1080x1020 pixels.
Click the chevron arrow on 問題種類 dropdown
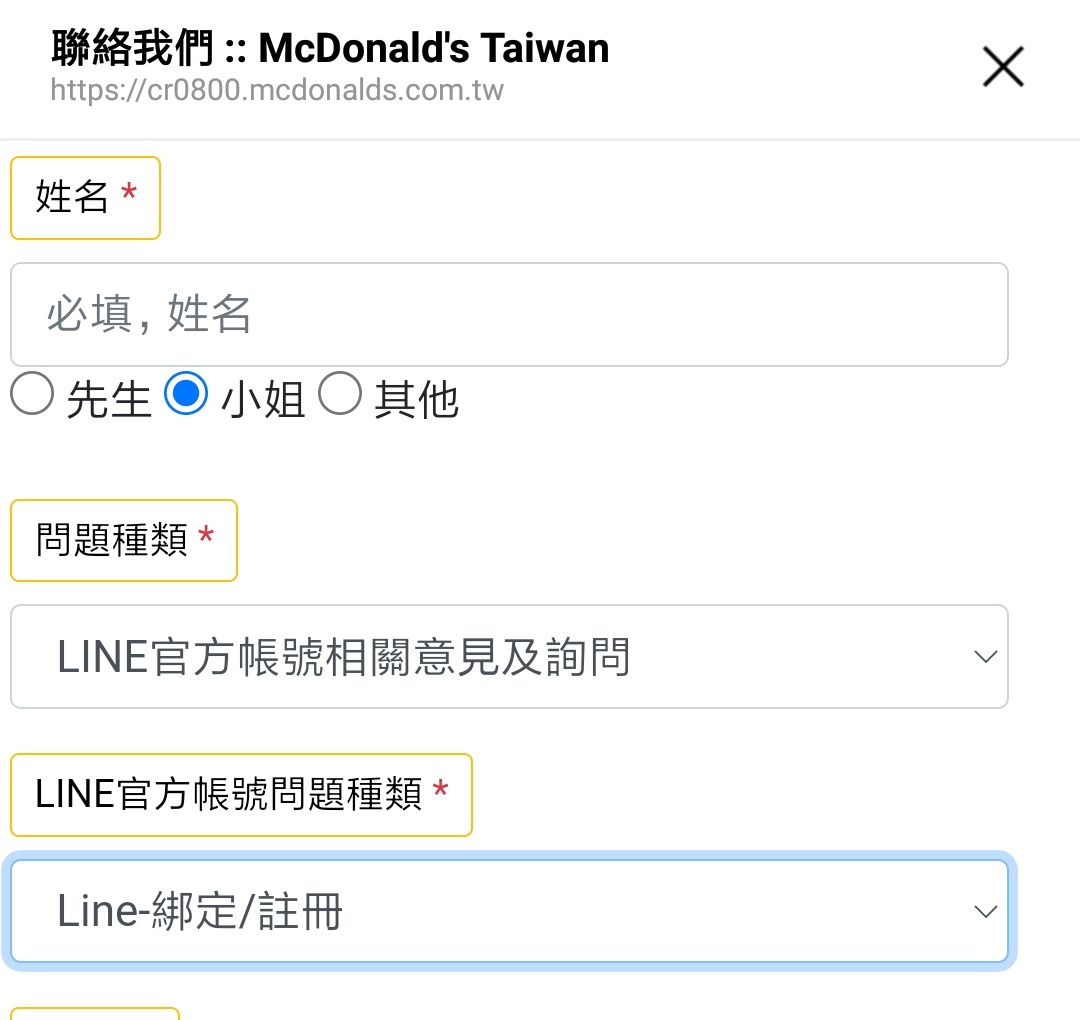coord(985,657)
